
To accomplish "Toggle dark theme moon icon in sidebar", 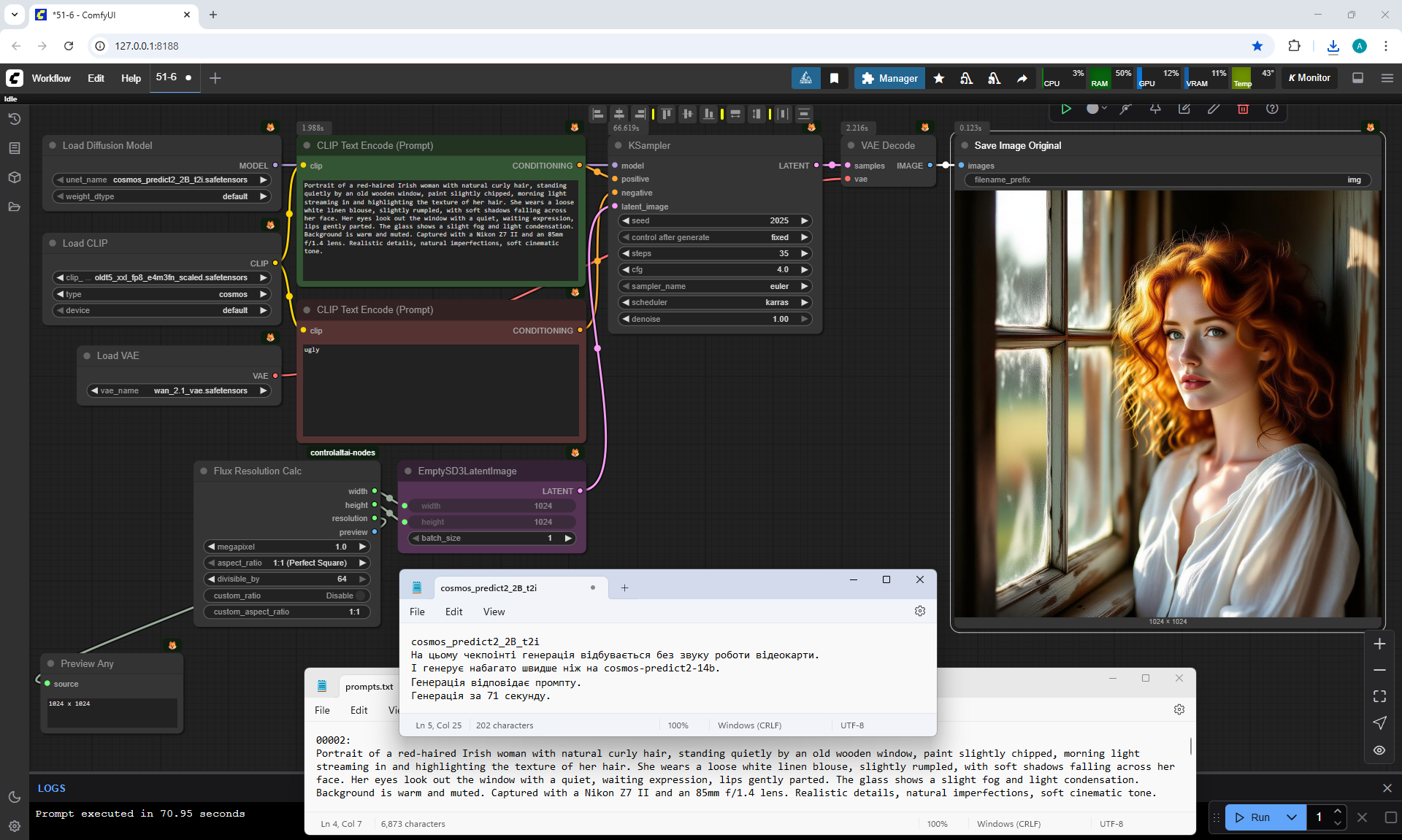I will pos(14,797).
